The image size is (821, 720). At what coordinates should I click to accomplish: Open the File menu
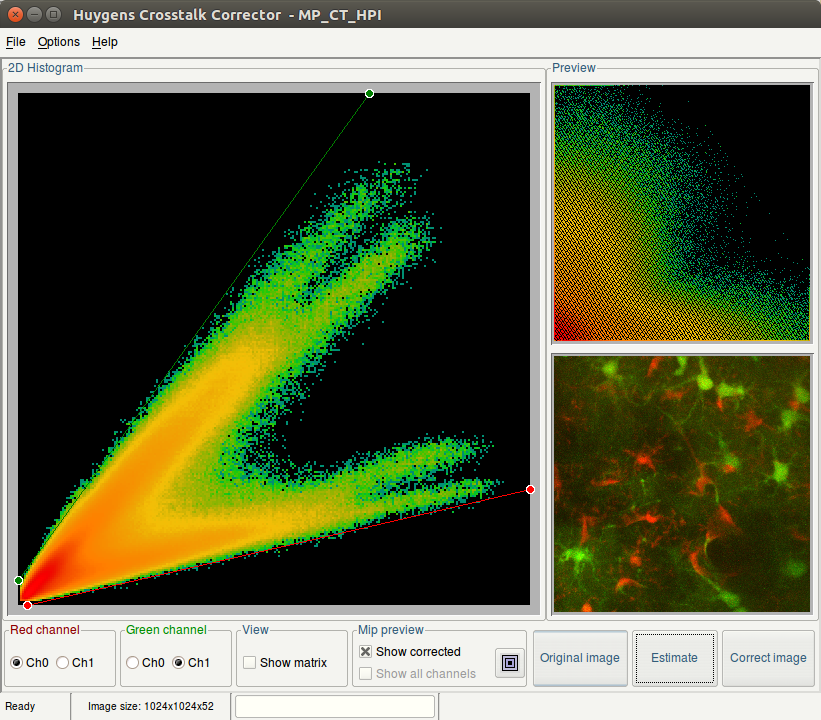[16, 42]
